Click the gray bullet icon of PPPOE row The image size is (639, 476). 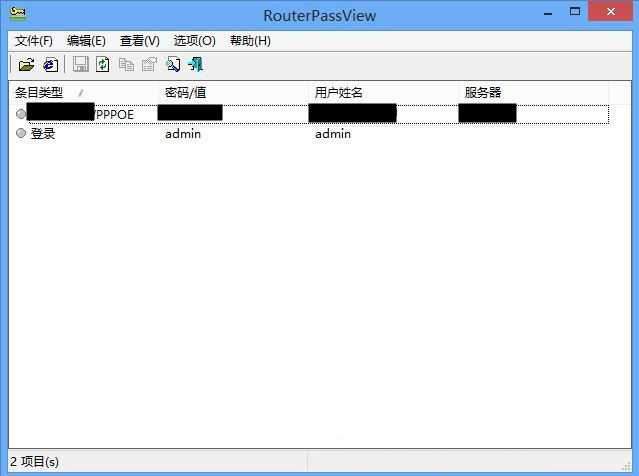coord(21,114)
